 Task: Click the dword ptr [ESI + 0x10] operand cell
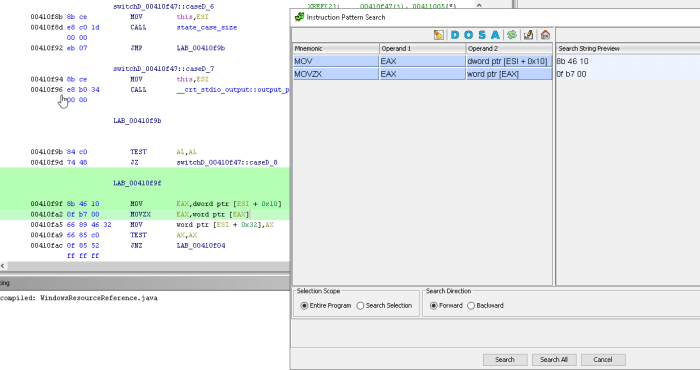tap(509, 61)
